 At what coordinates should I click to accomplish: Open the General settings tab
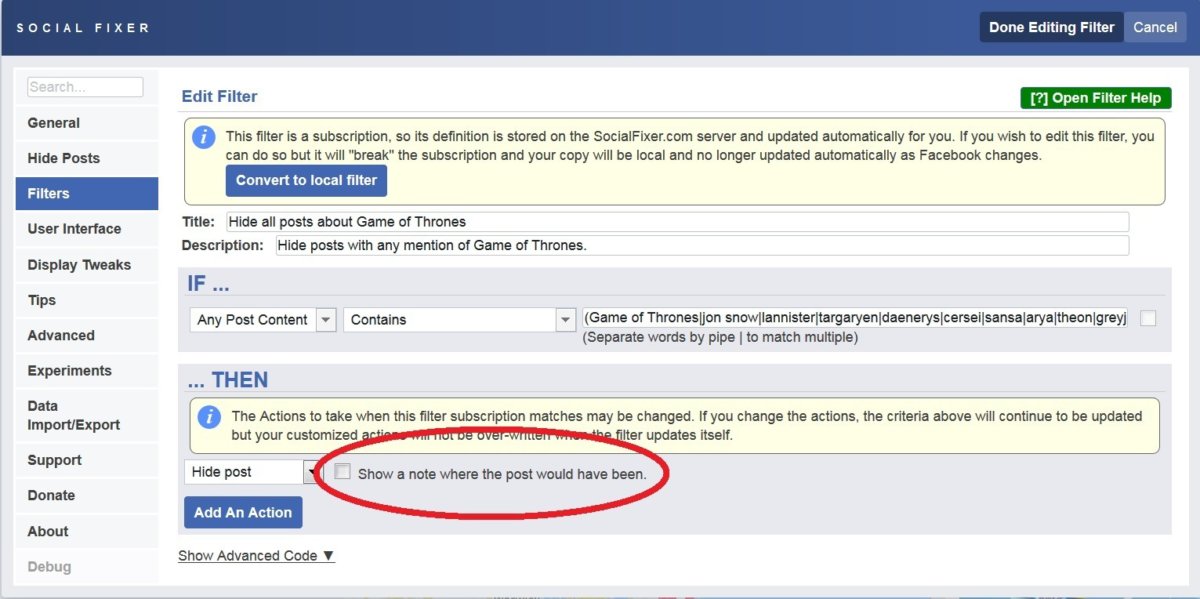tap(54, 123)
